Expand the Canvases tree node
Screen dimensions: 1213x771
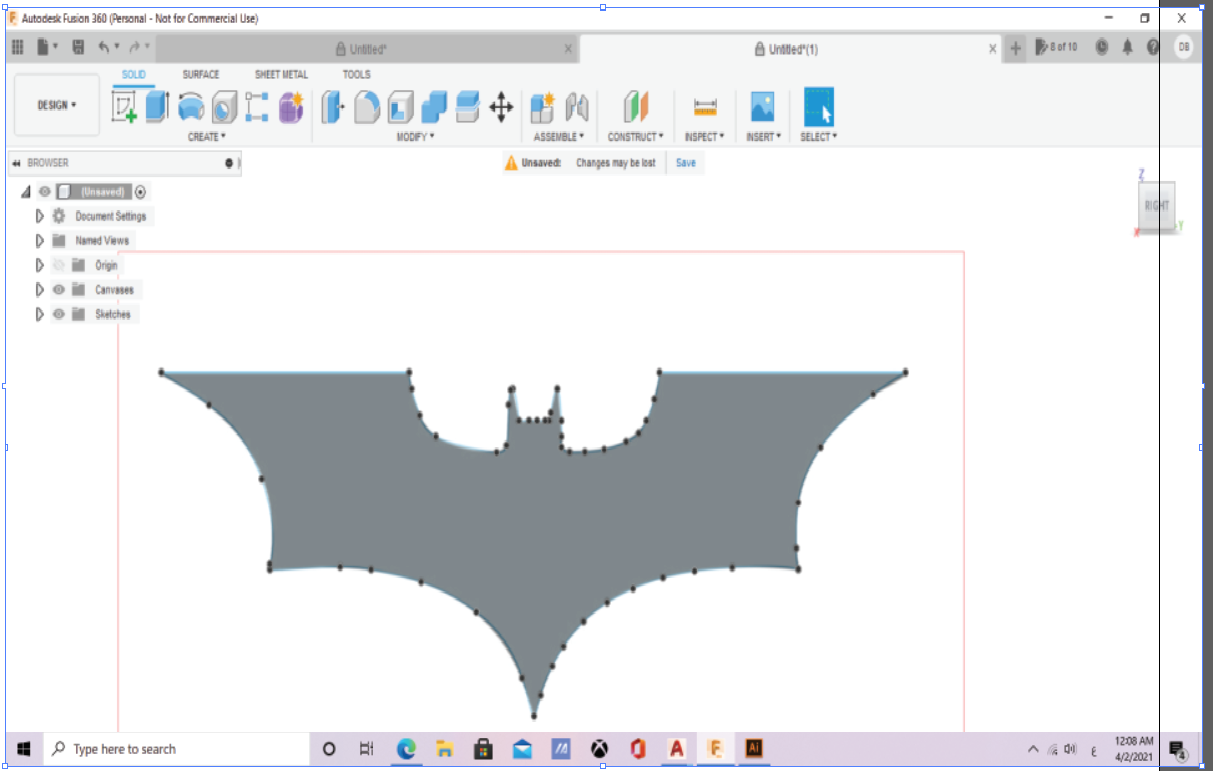[x=40, y=290]
